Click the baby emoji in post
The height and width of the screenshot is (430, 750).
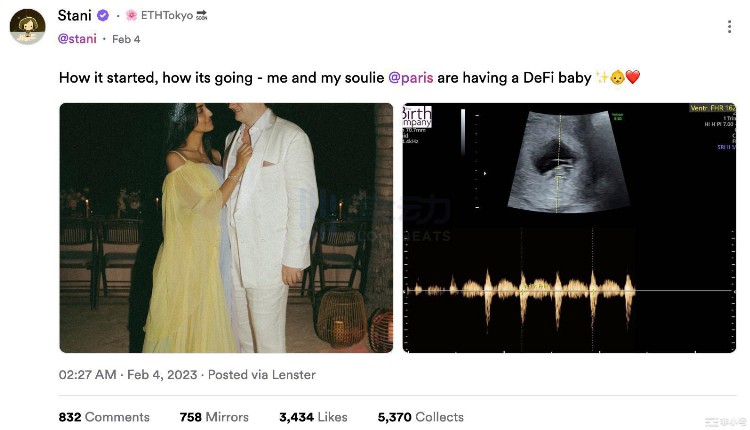[x=617, y=77]
